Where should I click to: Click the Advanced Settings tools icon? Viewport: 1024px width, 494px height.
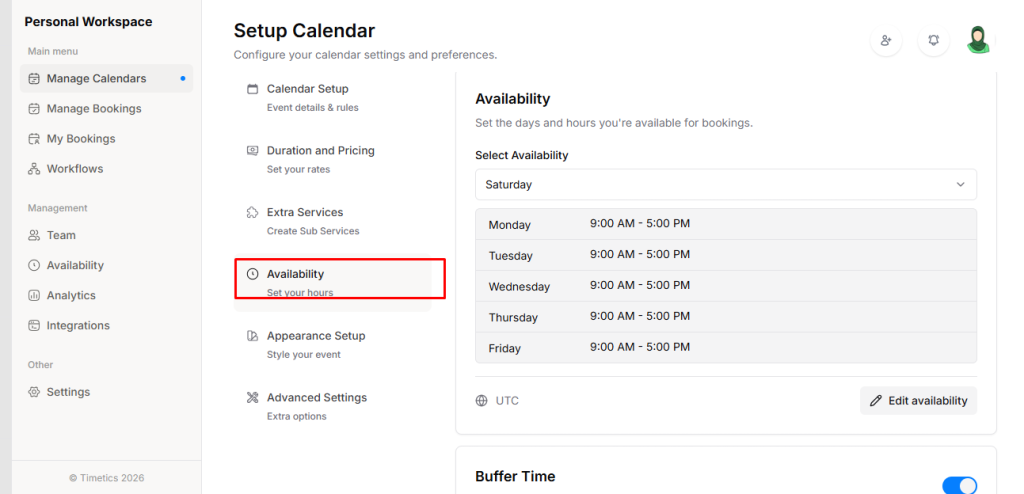coord(253,398)
